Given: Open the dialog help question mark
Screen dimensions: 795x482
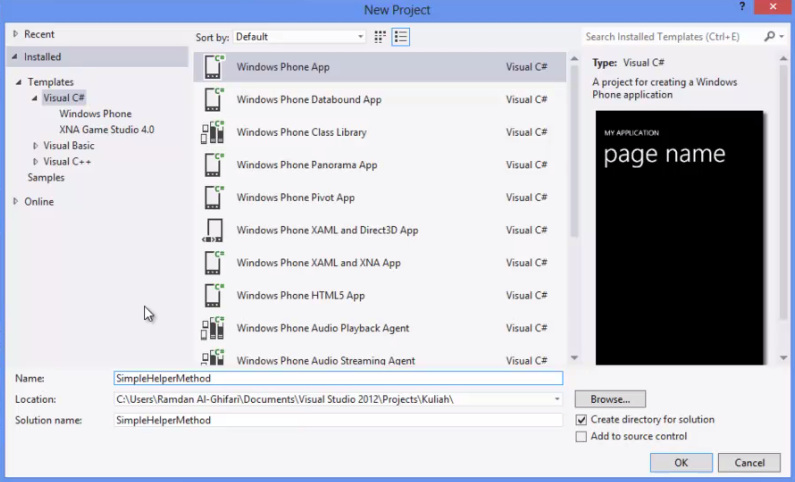Looking at the screenshot, I should tap(742, 7).
